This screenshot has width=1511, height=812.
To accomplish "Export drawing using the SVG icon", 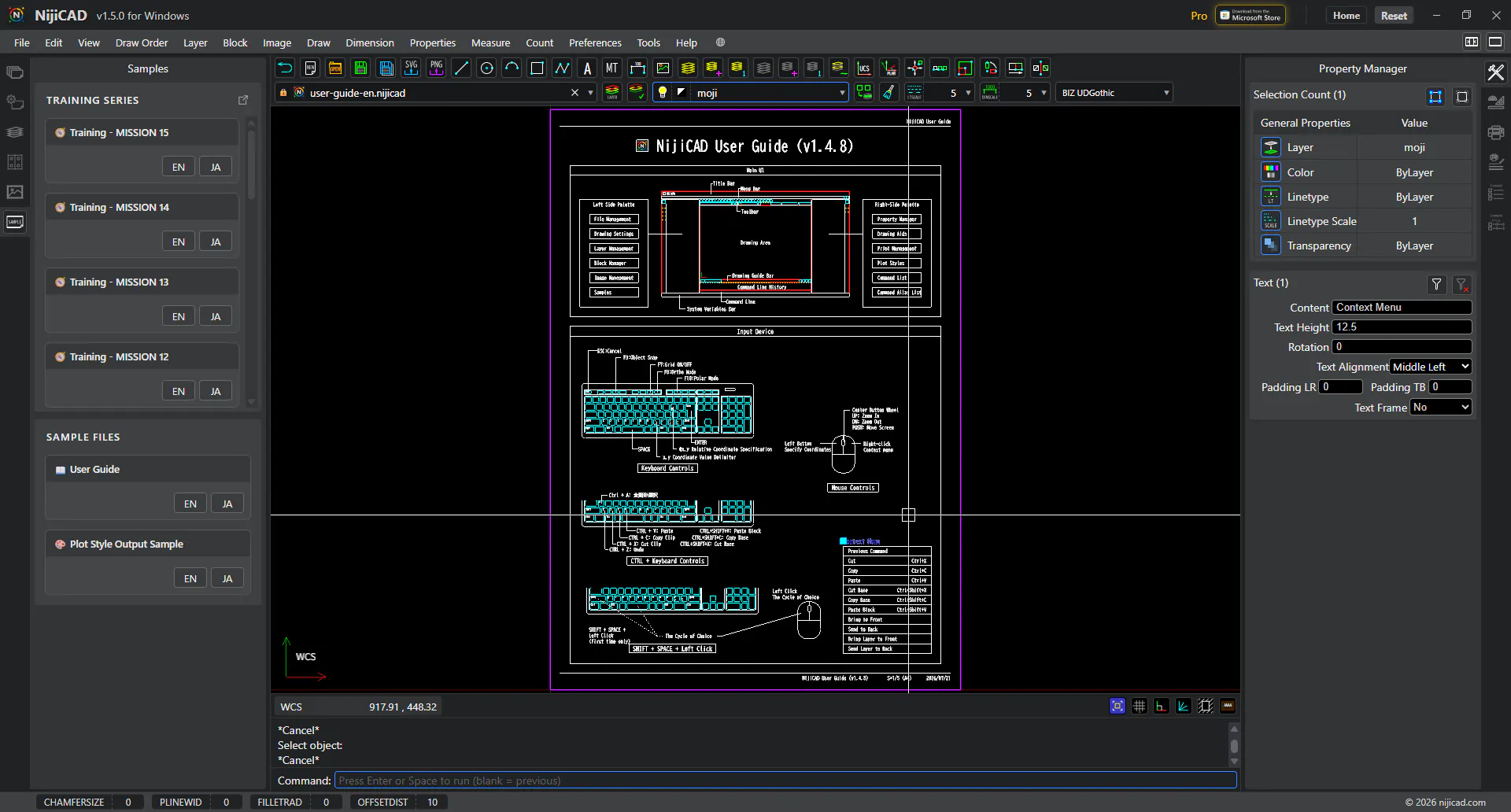I will pyautogui.click(x=412, y=68).
